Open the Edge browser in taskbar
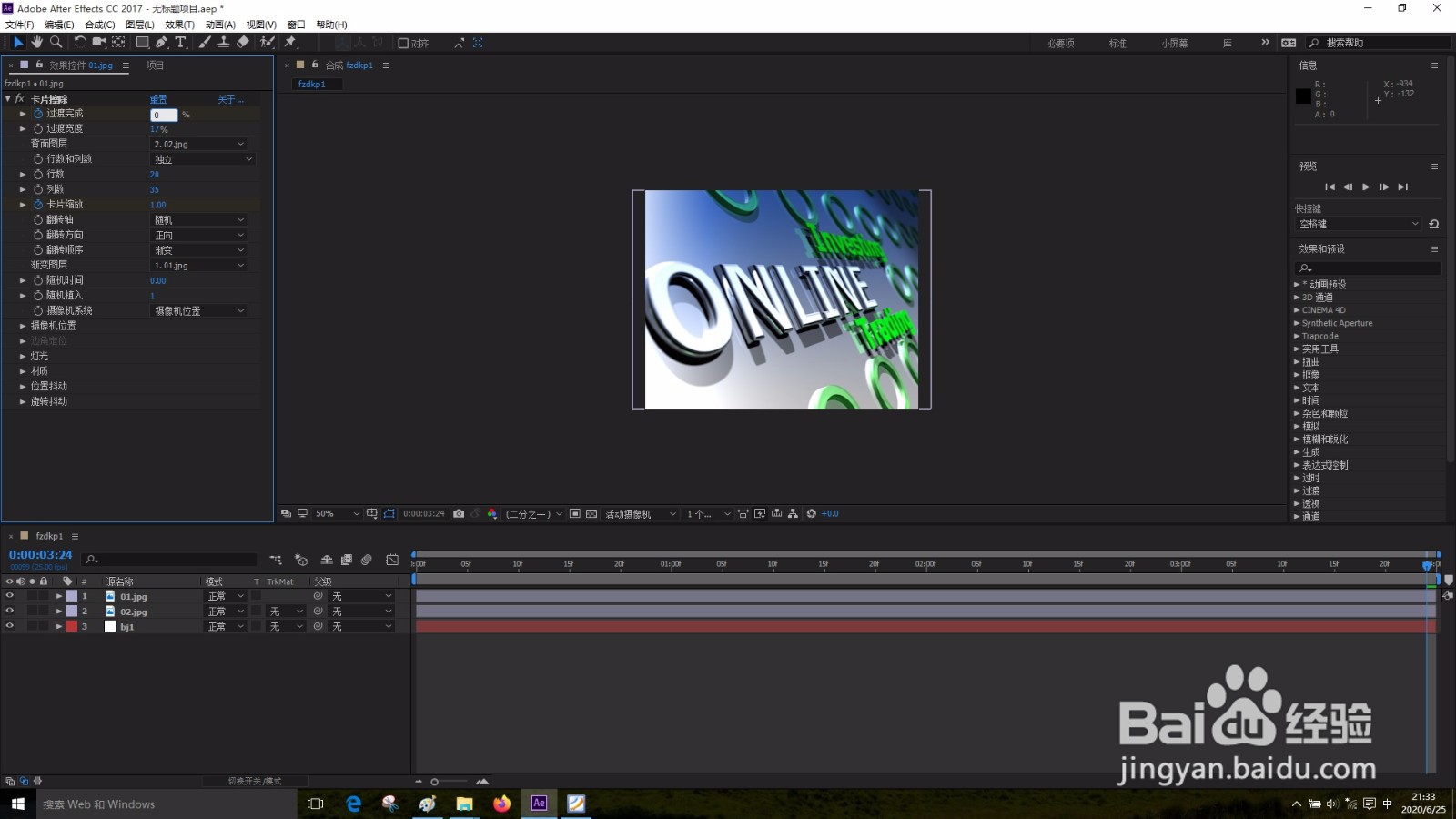 (353, 804)
